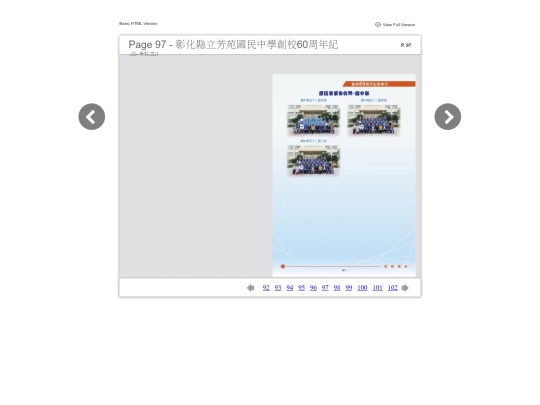Jump to page 92 link
Screen dimensions: 540x405
[x=266, y=288]
